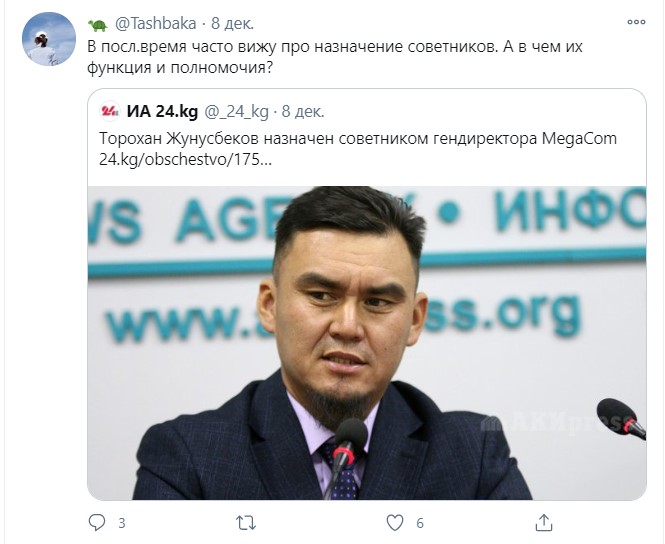
Task: Open the @Tashbaka username link
Action: [155, 24]
